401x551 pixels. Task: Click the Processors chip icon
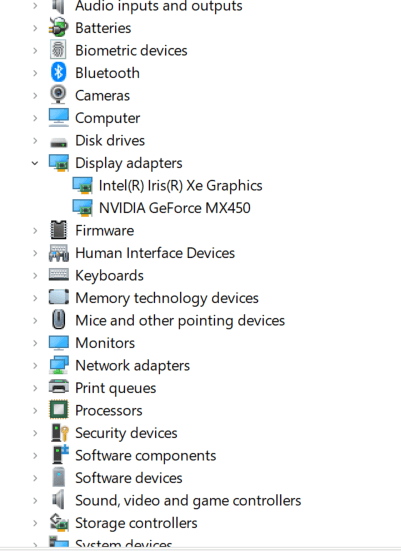59,410
